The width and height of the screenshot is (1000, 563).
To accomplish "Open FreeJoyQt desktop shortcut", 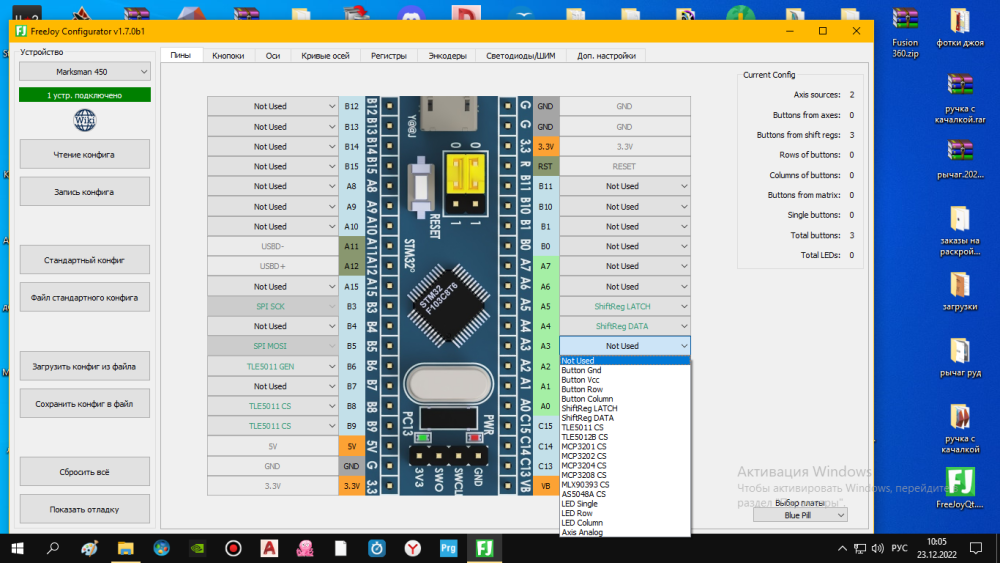I will [x=959, y=481].
